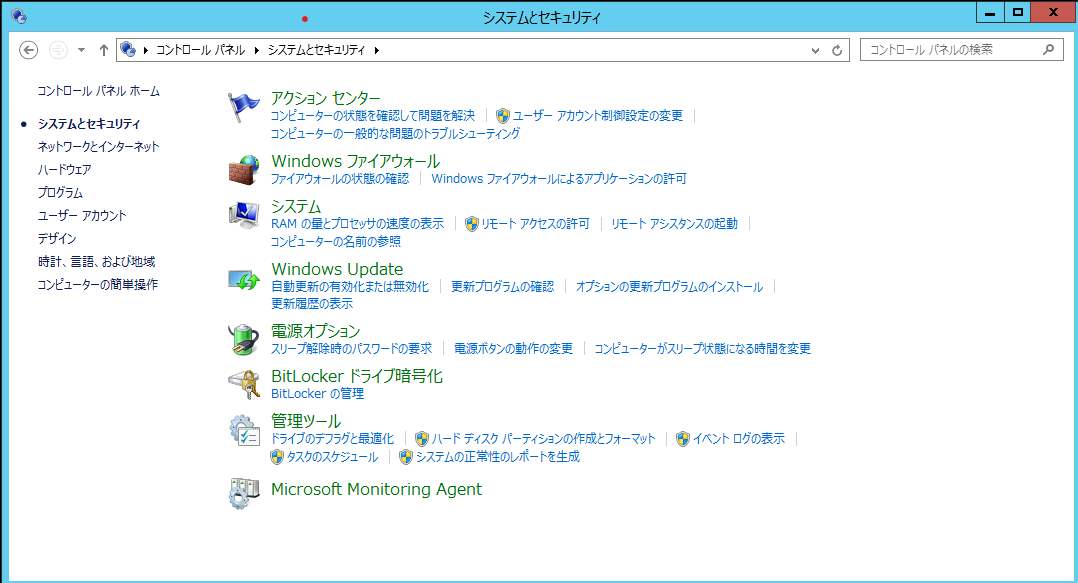Screen dimensions: 1078x583
Task: Expand the address bar history dropdown
Action: coord(815,50)
